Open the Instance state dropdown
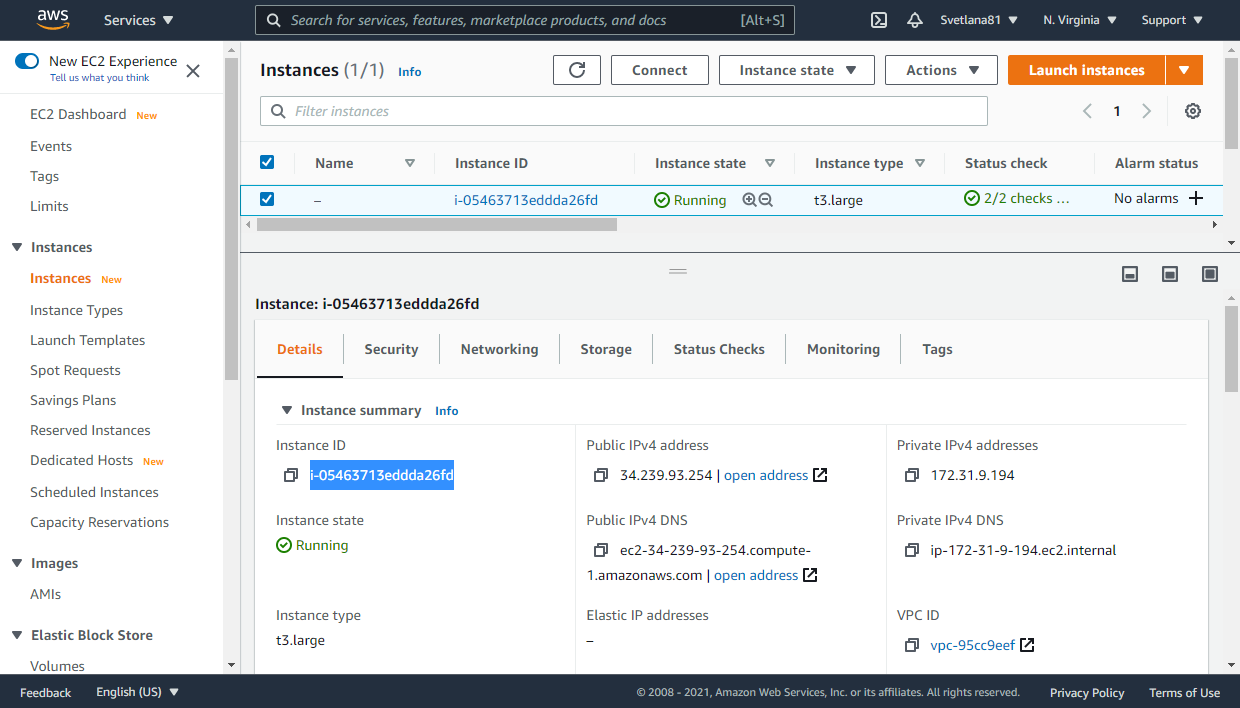Viewport: 1240px width, 708px height. click(797, 70)
